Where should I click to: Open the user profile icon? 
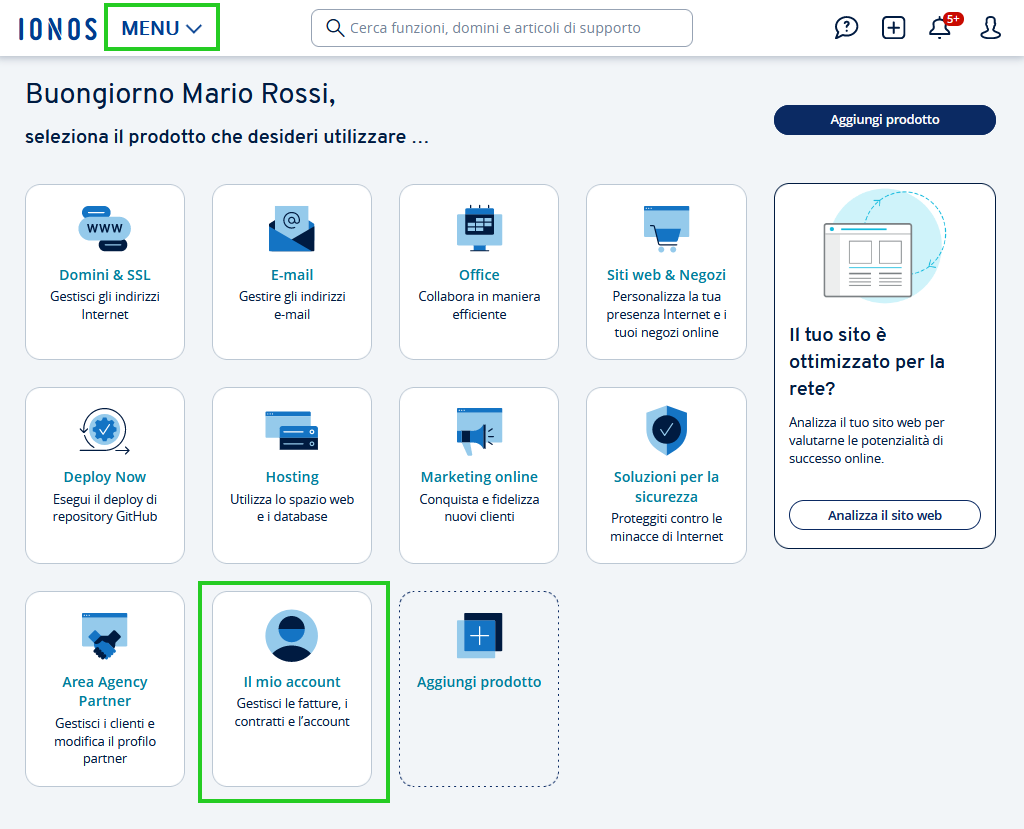990,28
